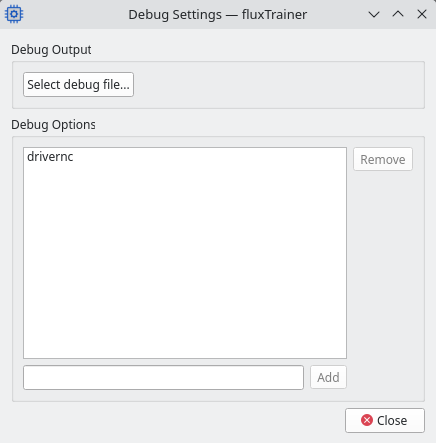Image resolution: width=436 pixels, height=443 pixels.
Task: Select the drivernc entry in the list
Action: pyautogui.click(x=185, y=157)
